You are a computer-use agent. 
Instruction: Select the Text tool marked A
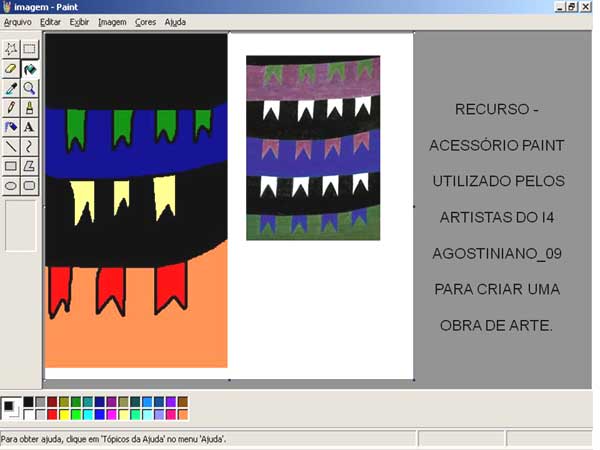(x=29, y=127)
